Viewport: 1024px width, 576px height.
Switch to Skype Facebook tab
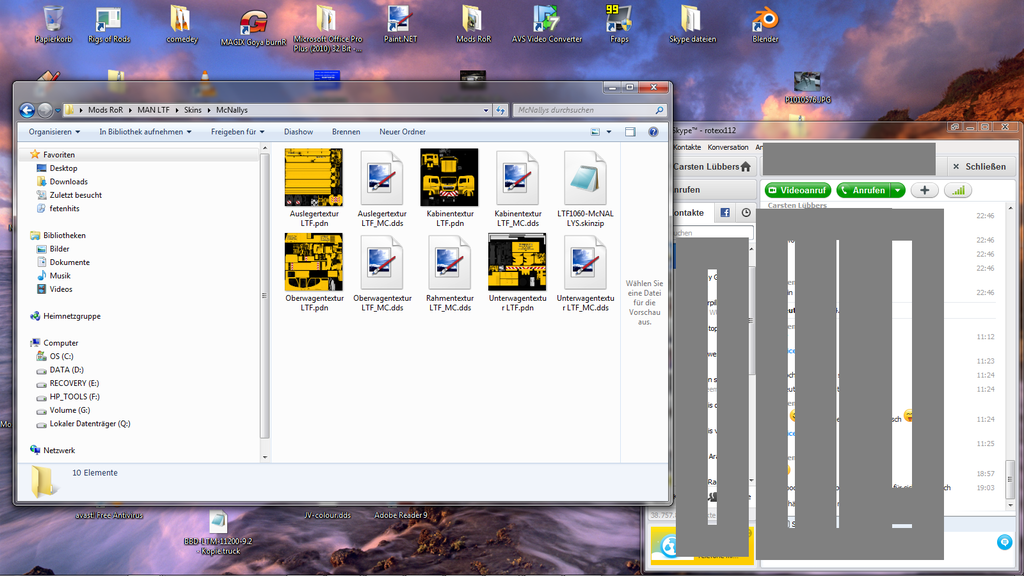[x=725, y=213]
